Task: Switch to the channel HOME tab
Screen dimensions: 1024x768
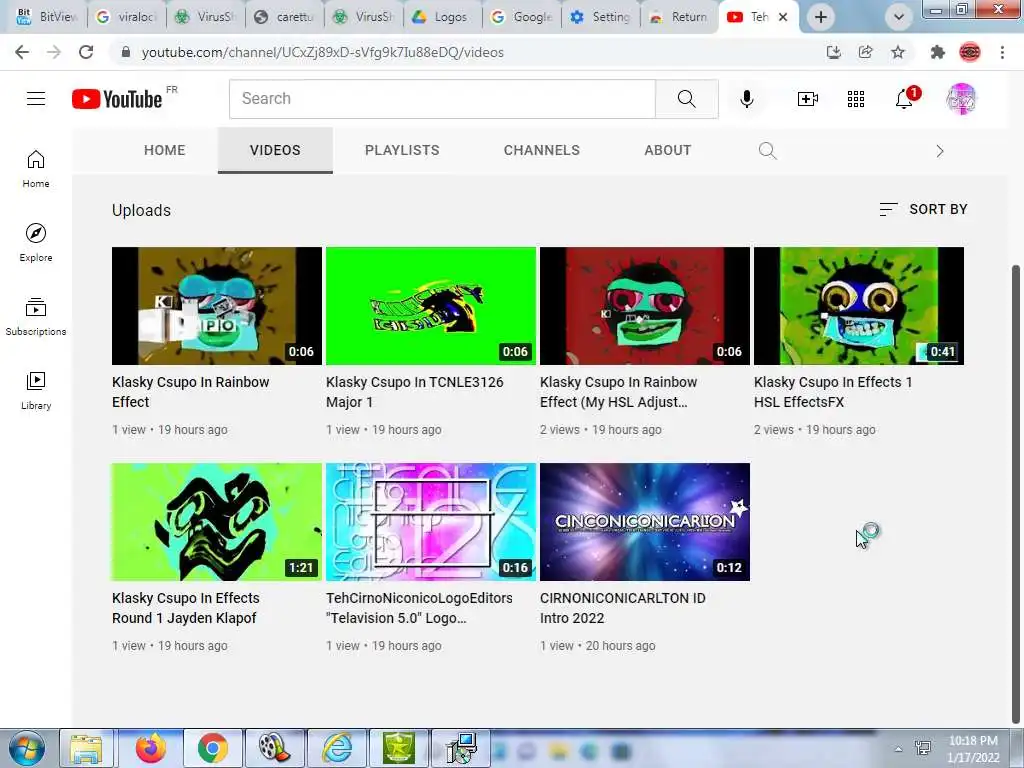Action: tap(165, 150)
